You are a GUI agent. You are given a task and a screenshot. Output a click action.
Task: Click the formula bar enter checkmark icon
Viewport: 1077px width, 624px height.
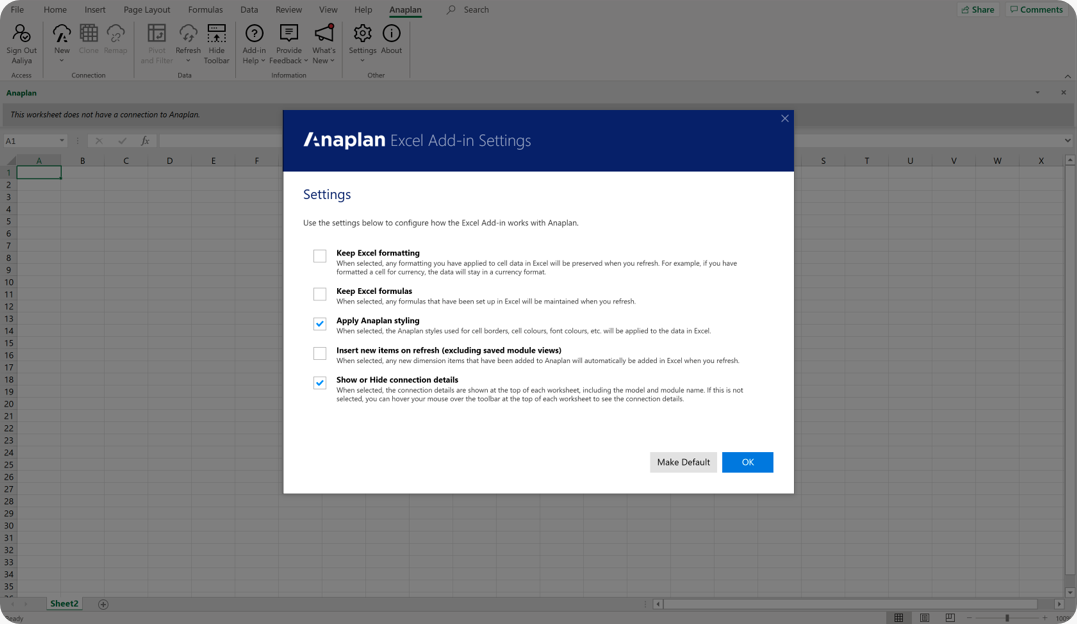pyautogui.click(x=122, y=141)
